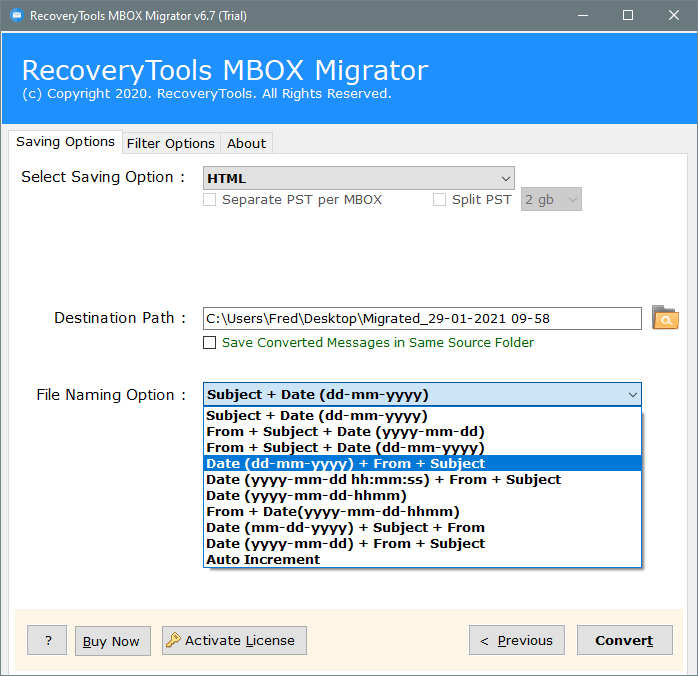Go back with the Previous button
698x676 pixels.
tap(516, 640)
